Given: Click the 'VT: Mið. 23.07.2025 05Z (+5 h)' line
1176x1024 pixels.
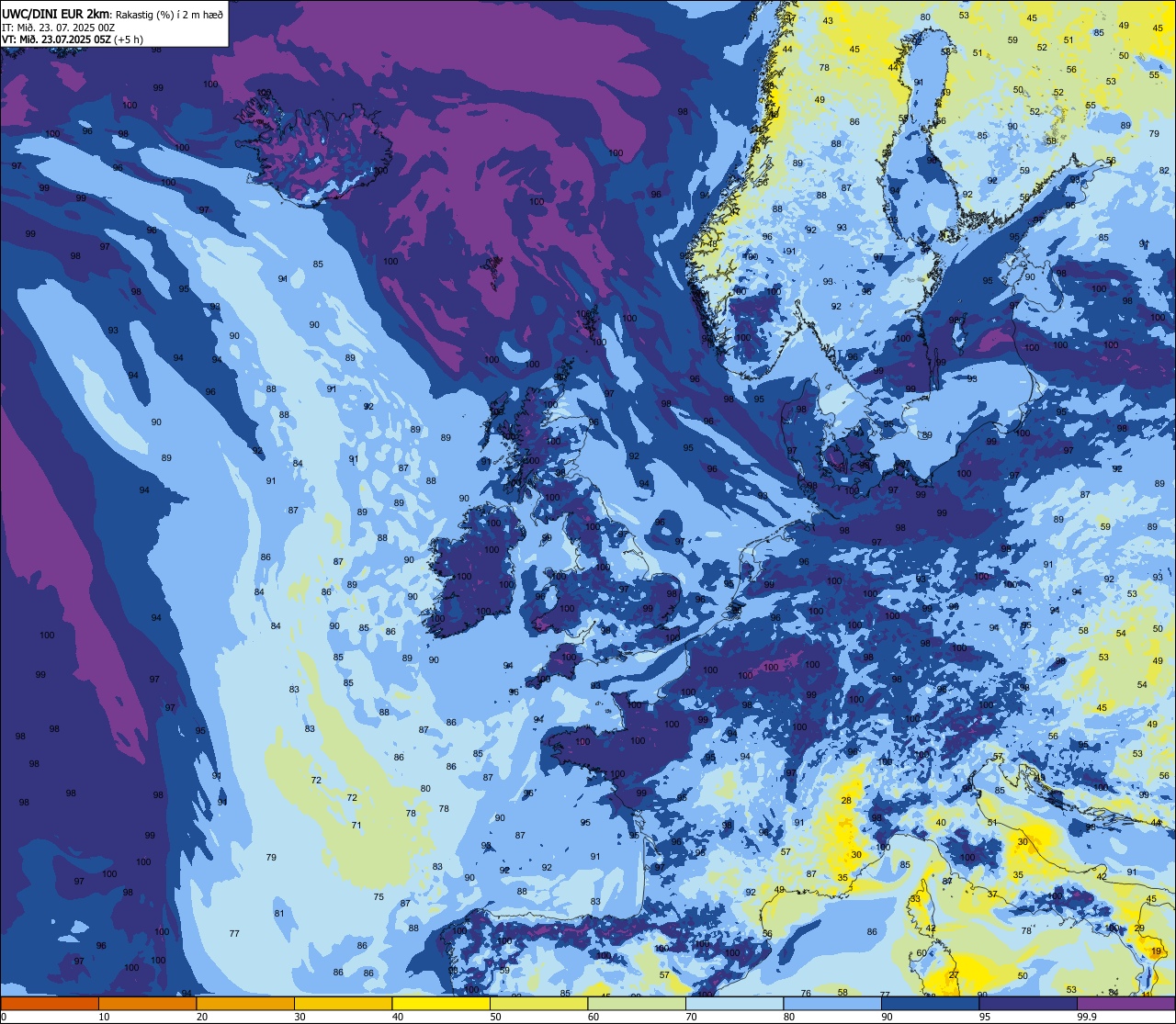Looking at the screenshot, I should click(x=73, y=39).
